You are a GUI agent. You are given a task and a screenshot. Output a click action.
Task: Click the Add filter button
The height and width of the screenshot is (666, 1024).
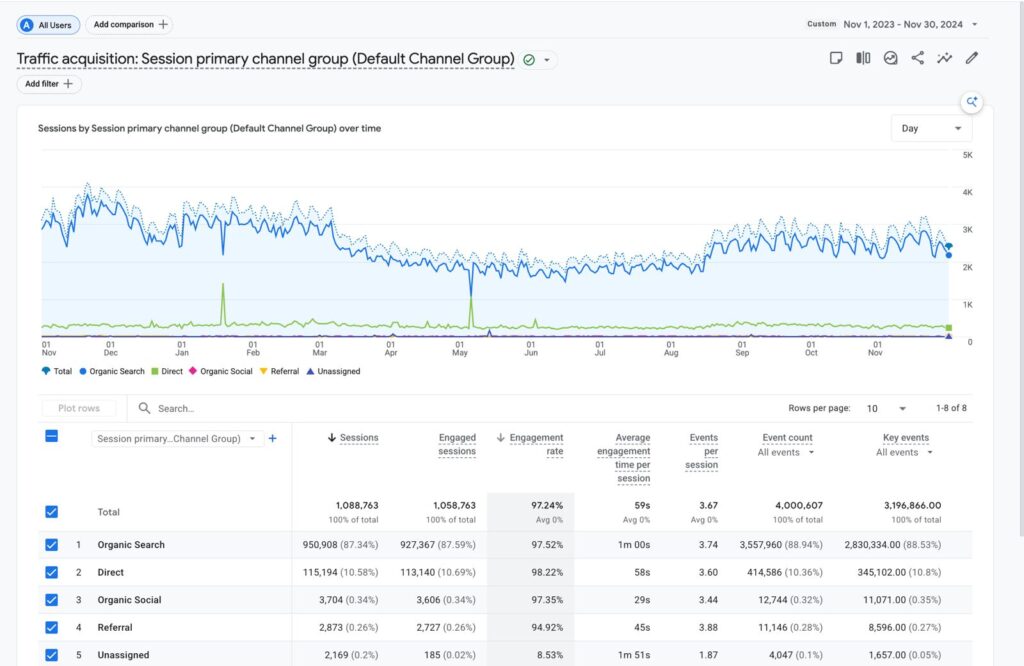[x=49, y=84]
